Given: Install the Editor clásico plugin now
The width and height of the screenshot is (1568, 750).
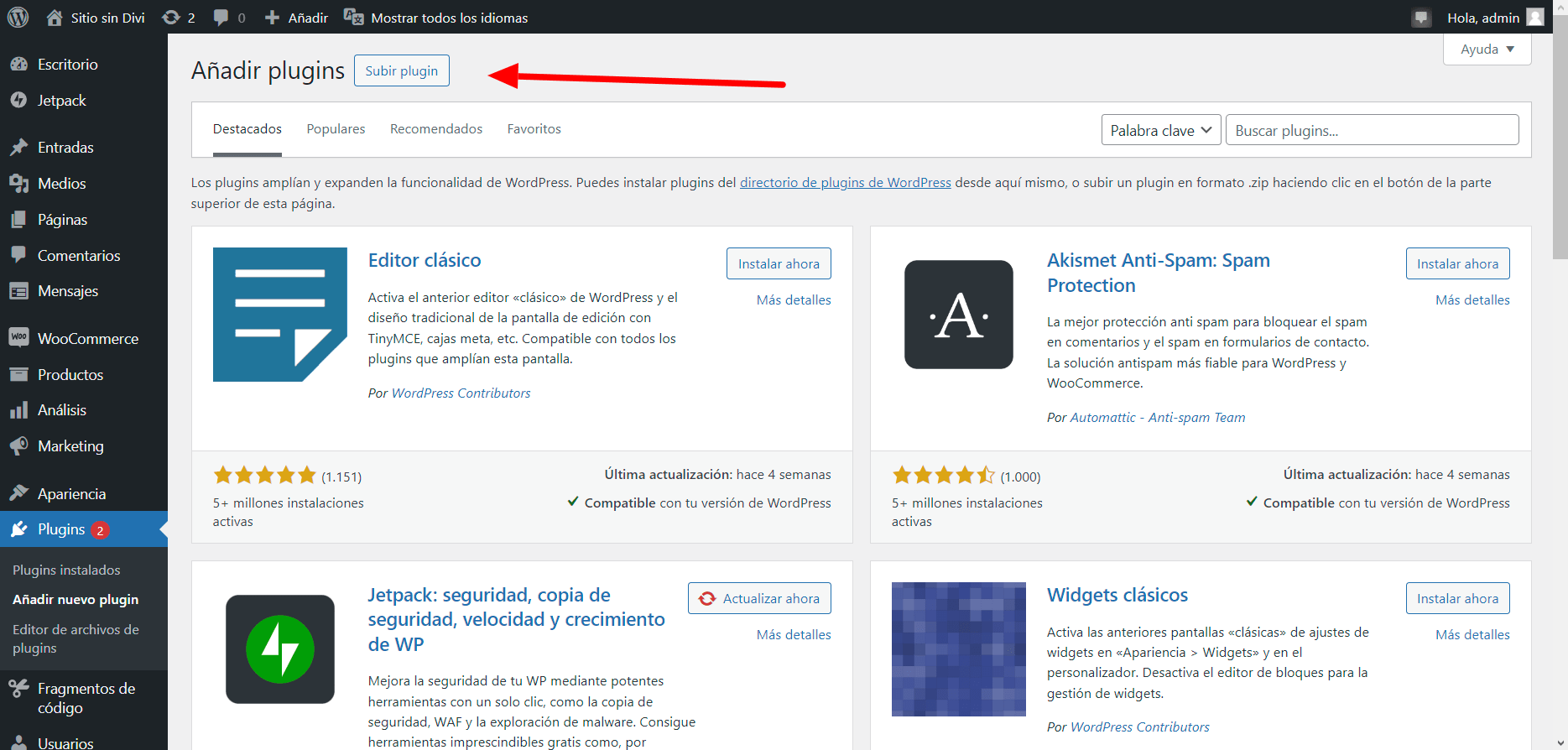Looking at the screenshot, I should coord(779,263).
